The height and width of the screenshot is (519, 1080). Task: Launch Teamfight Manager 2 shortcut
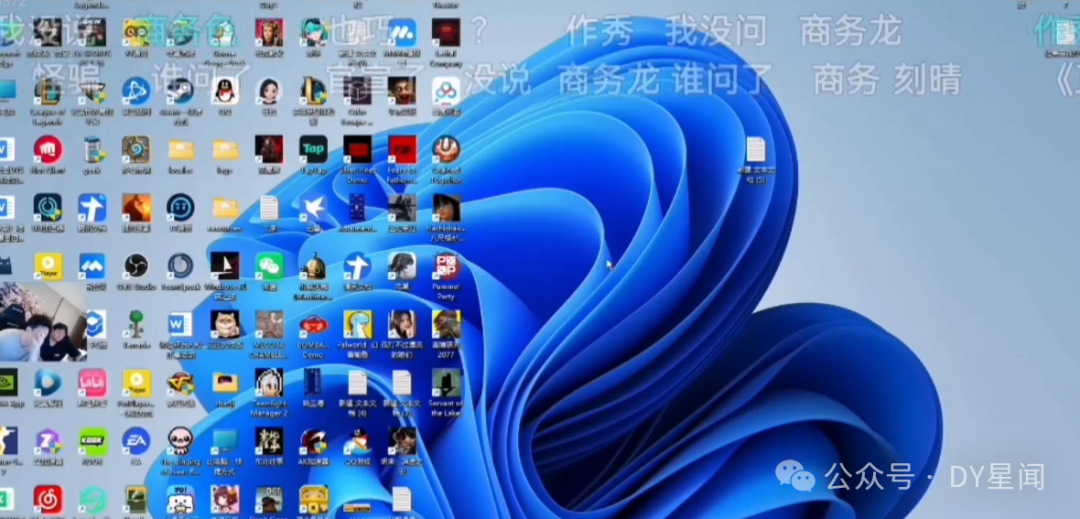pos(269,383)
